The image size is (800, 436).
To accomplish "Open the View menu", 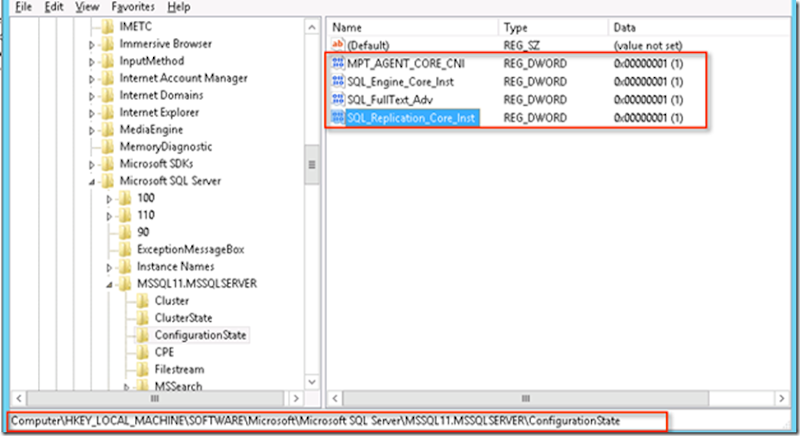I will (87, 7).
